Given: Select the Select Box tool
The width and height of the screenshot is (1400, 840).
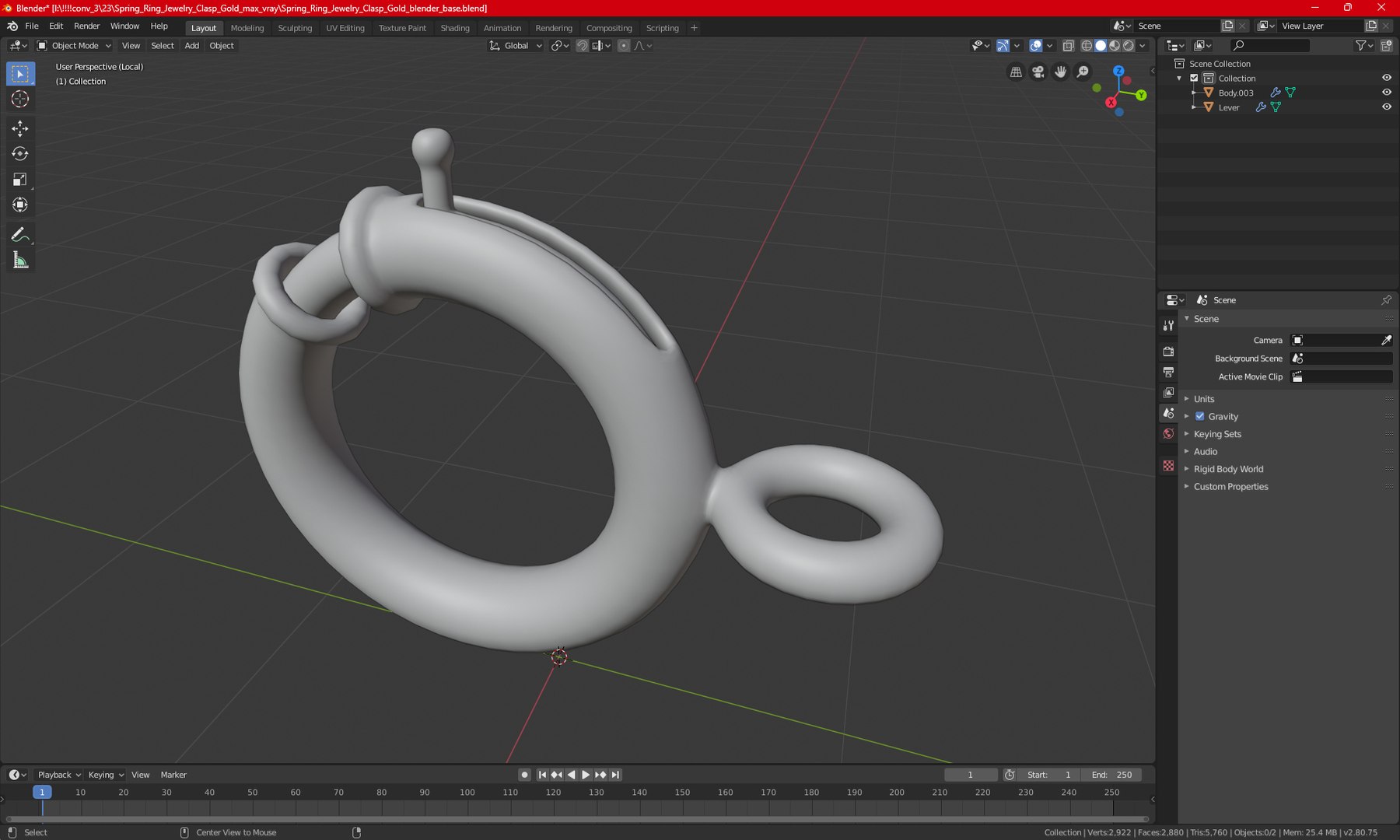Looking at the screenshot, I should point(20,74).
